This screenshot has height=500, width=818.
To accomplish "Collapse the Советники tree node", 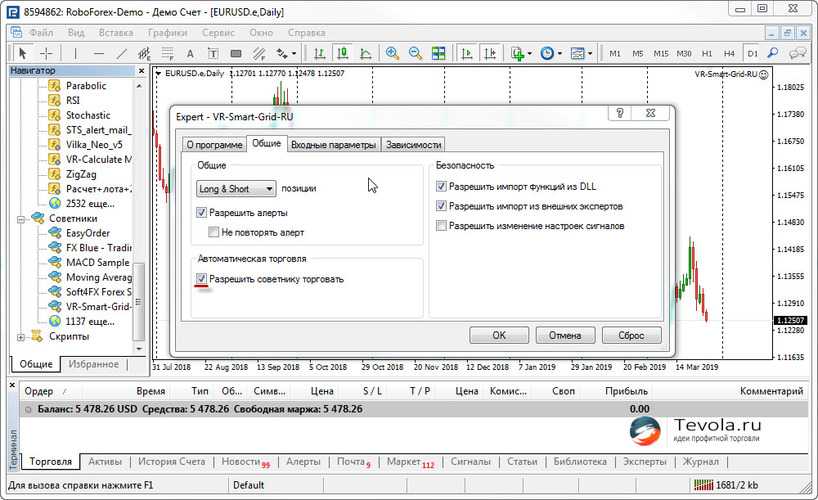I will [23, 218].
